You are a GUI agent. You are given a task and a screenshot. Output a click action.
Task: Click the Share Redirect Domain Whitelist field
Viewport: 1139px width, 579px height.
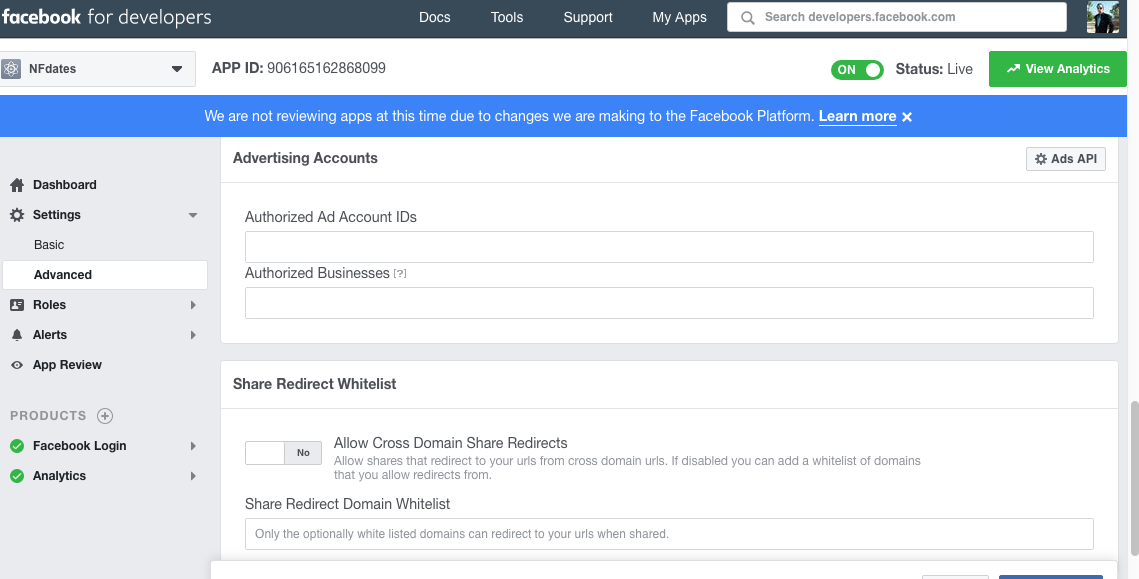click(x=669, y=534)
